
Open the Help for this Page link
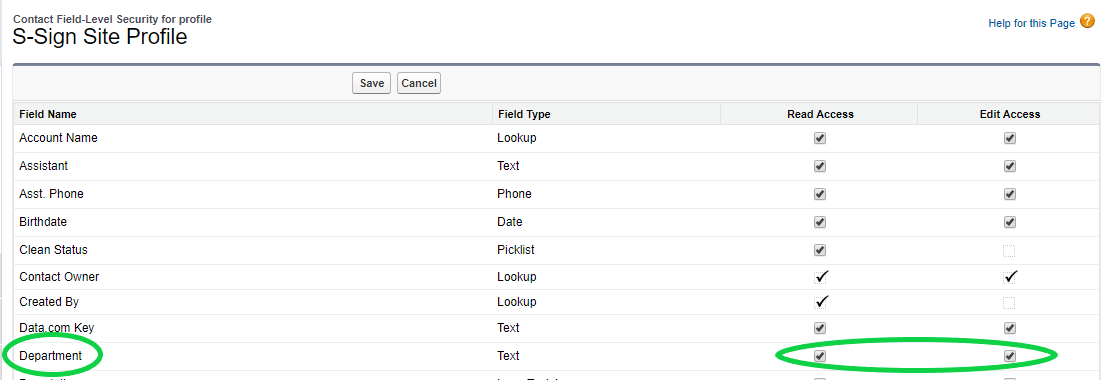tap(1031, 23)
